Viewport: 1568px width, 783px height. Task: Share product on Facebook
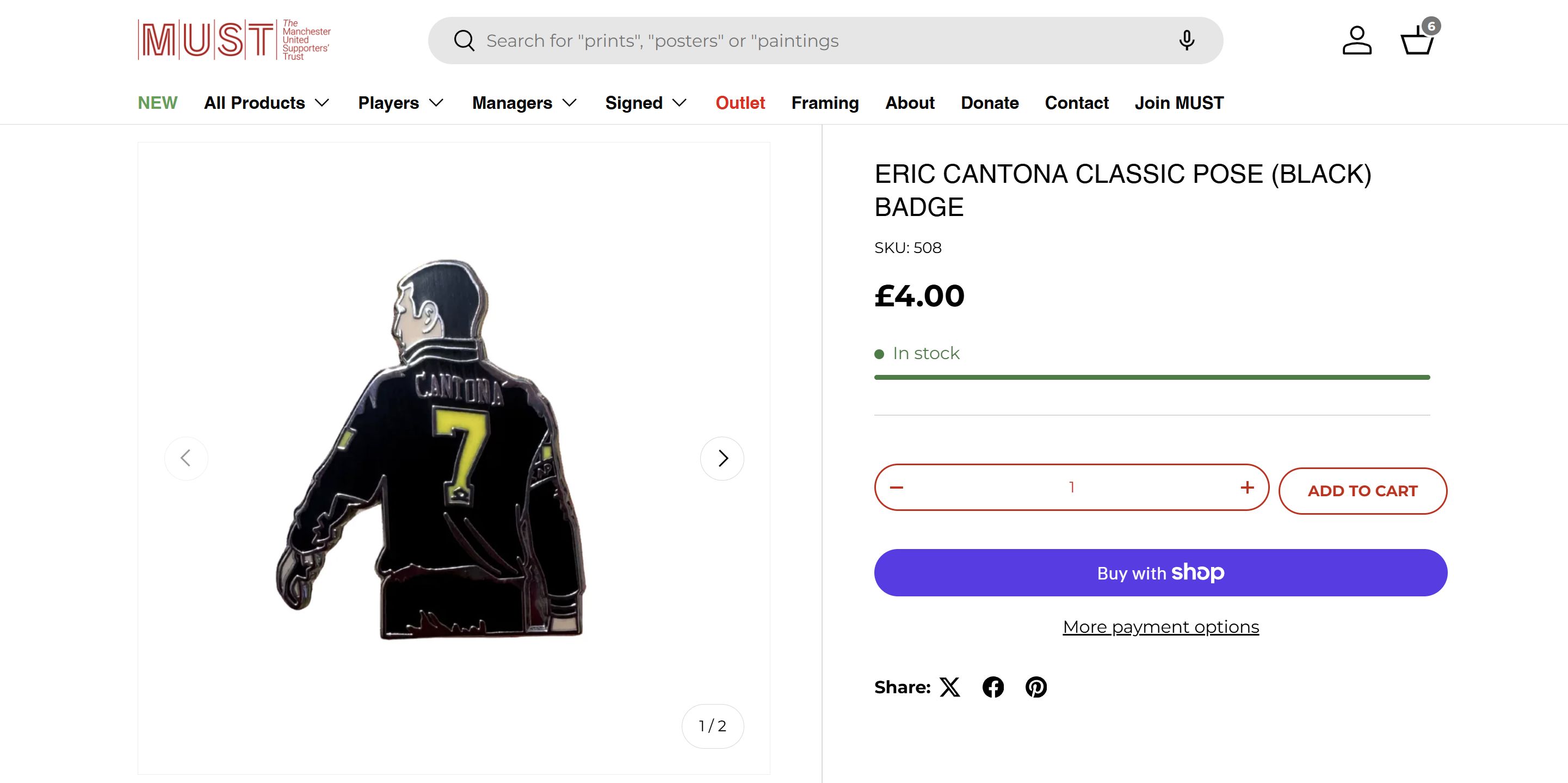tap(993, 687)
